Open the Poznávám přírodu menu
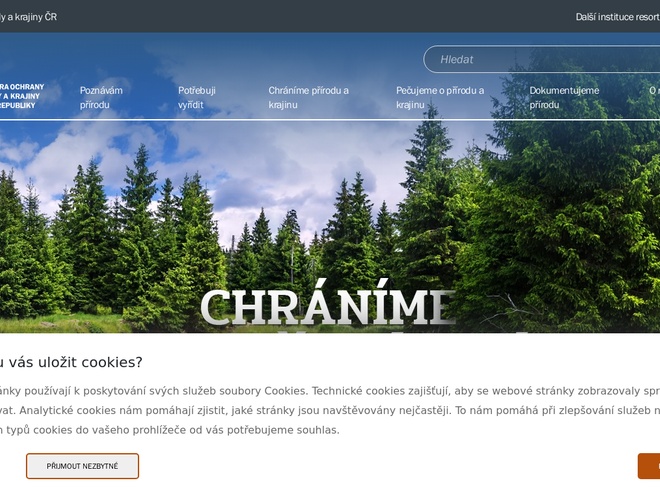 coord(101,97)
